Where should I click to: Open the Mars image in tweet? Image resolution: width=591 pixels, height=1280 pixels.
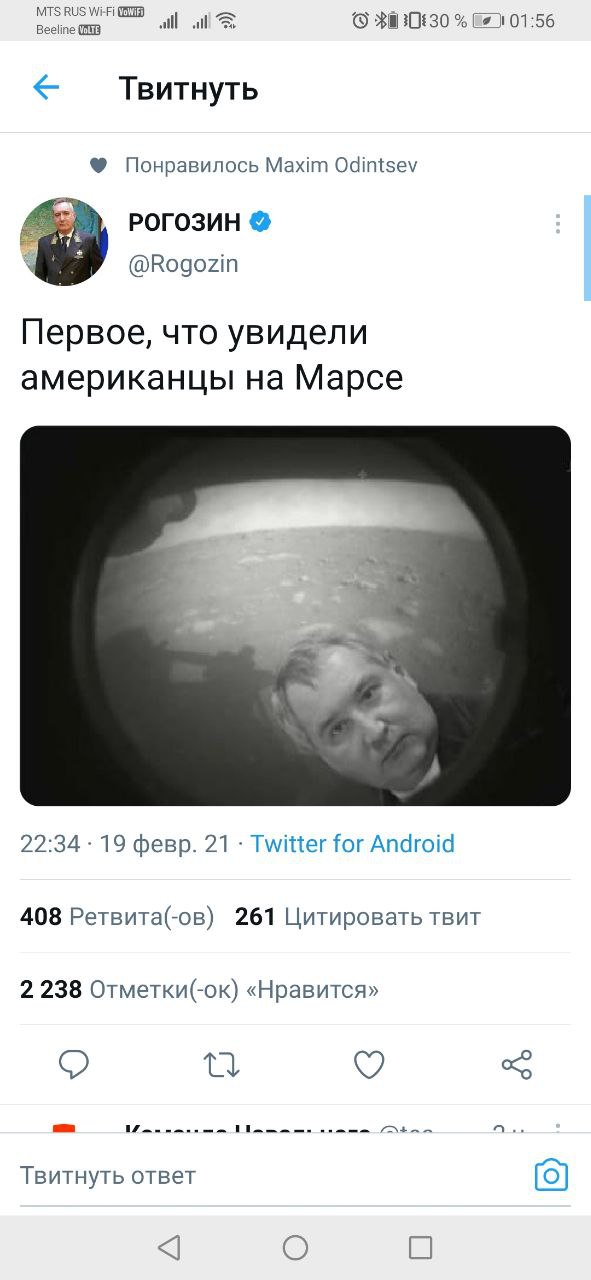[x=295, y=616]
